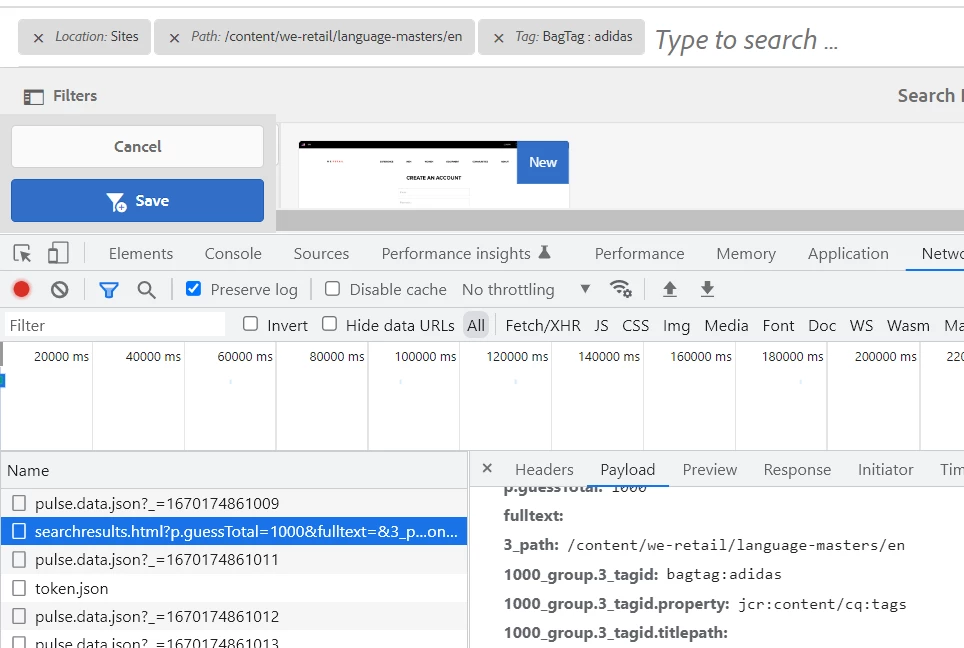Click the 100000 ms timeline marker

pos(425,357)
